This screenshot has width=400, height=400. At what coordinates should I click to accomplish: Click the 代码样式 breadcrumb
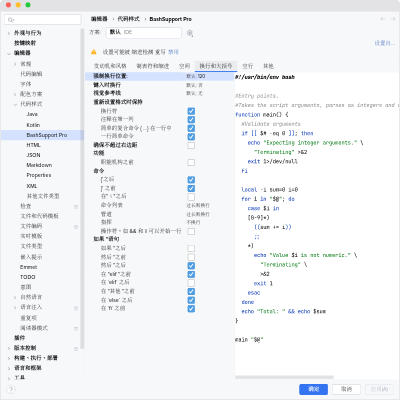129,19
